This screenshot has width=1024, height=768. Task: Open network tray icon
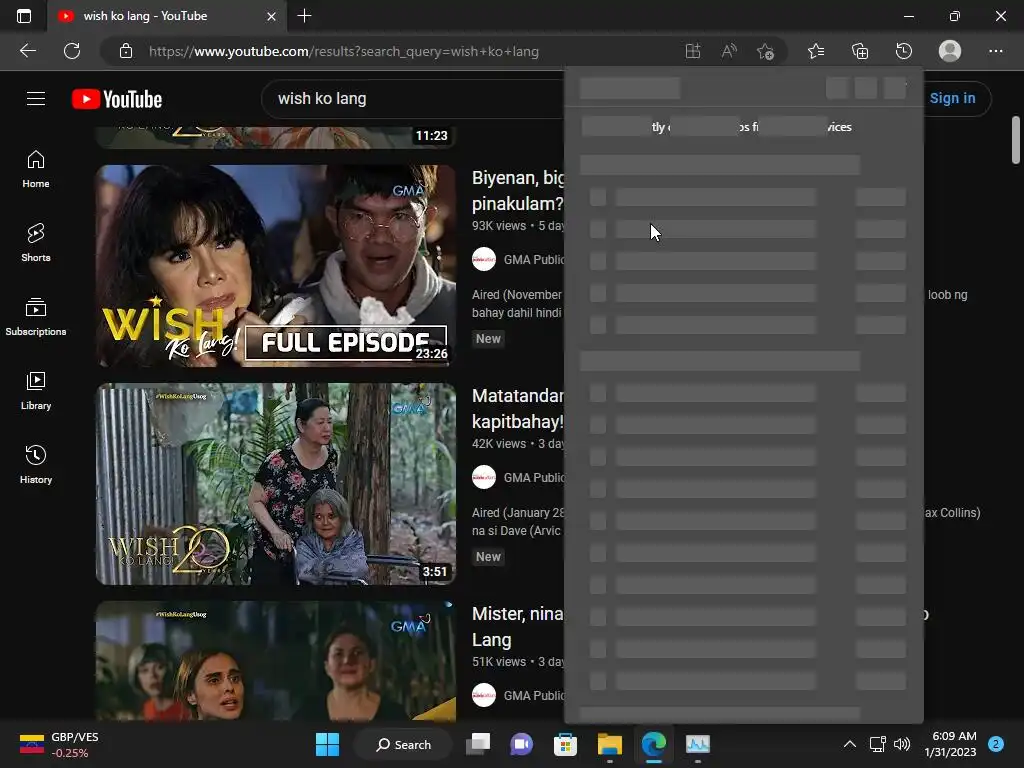[877, 744]
